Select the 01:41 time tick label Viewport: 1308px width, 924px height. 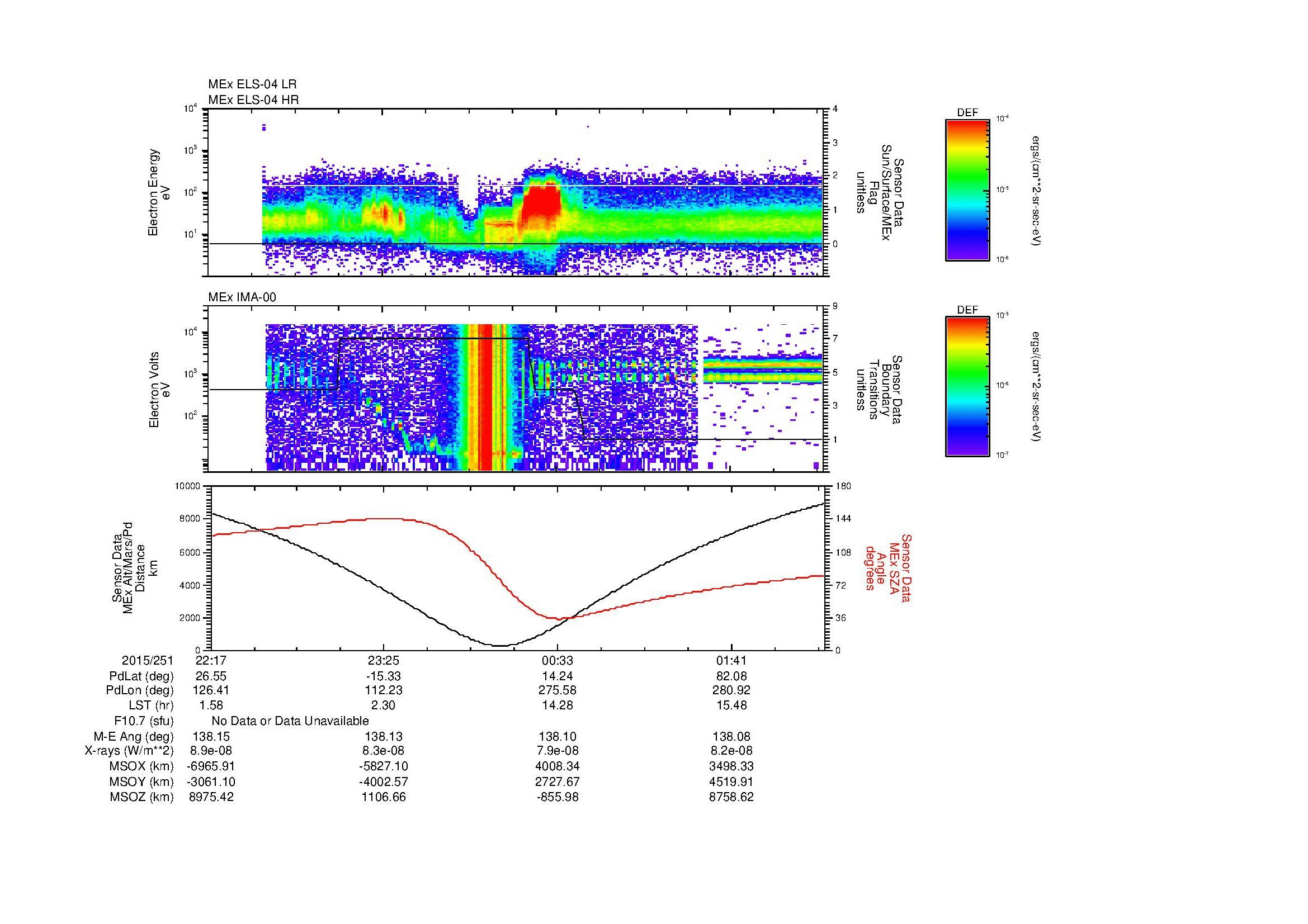[x=731, y=661]
